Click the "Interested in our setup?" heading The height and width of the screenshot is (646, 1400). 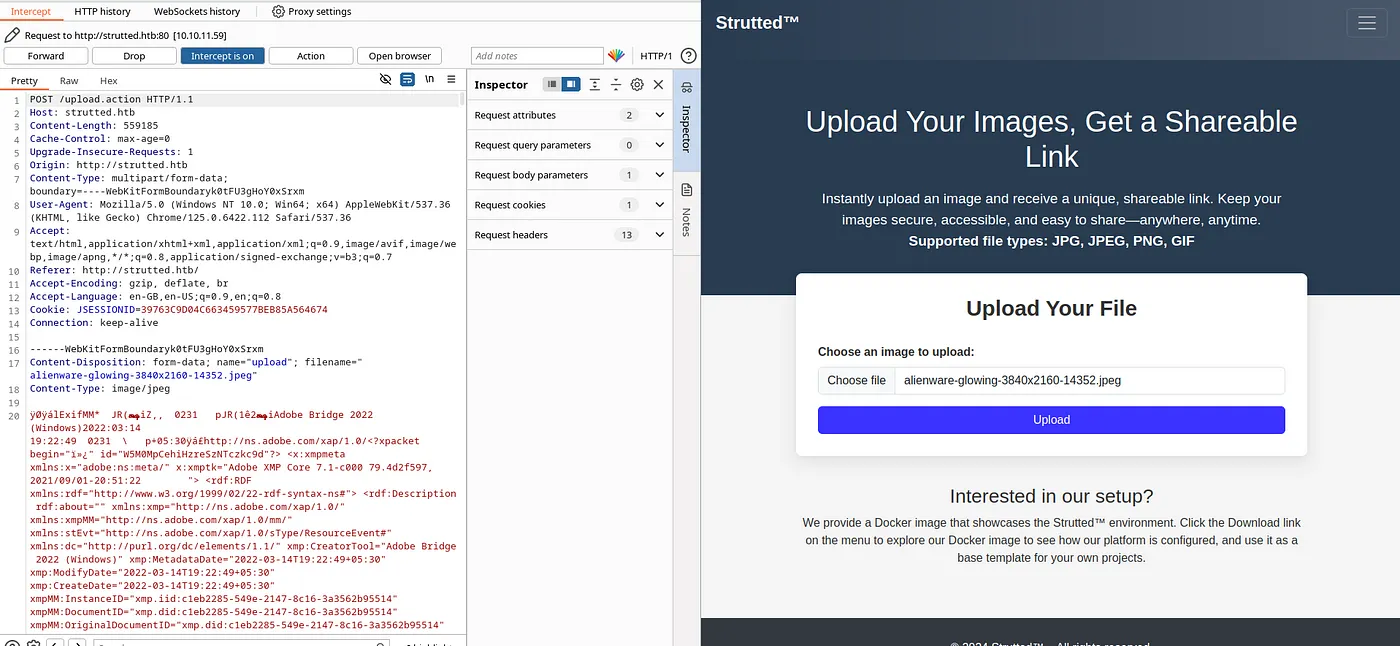1051,496
